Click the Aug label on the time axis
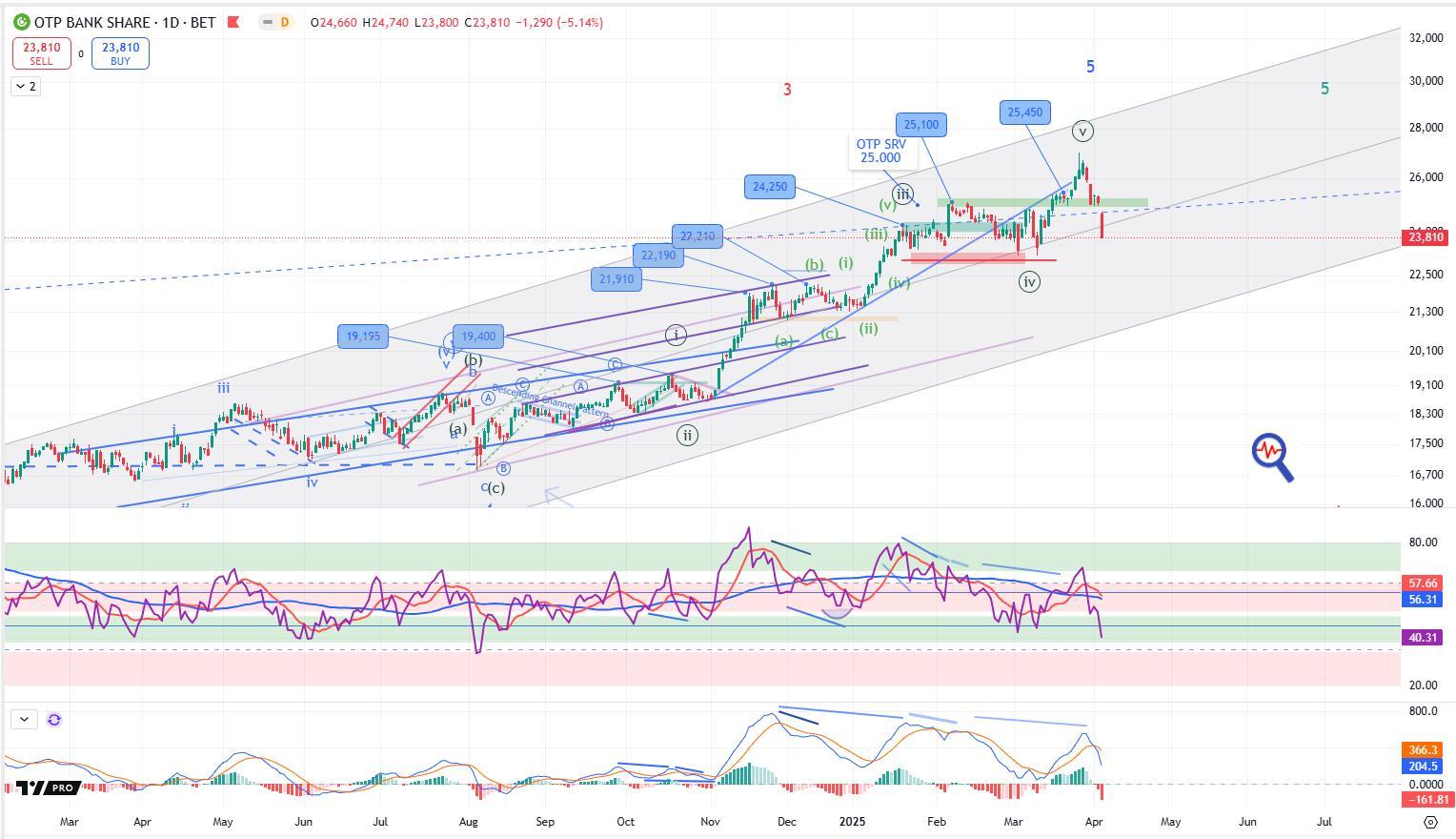 click(468, 821)
